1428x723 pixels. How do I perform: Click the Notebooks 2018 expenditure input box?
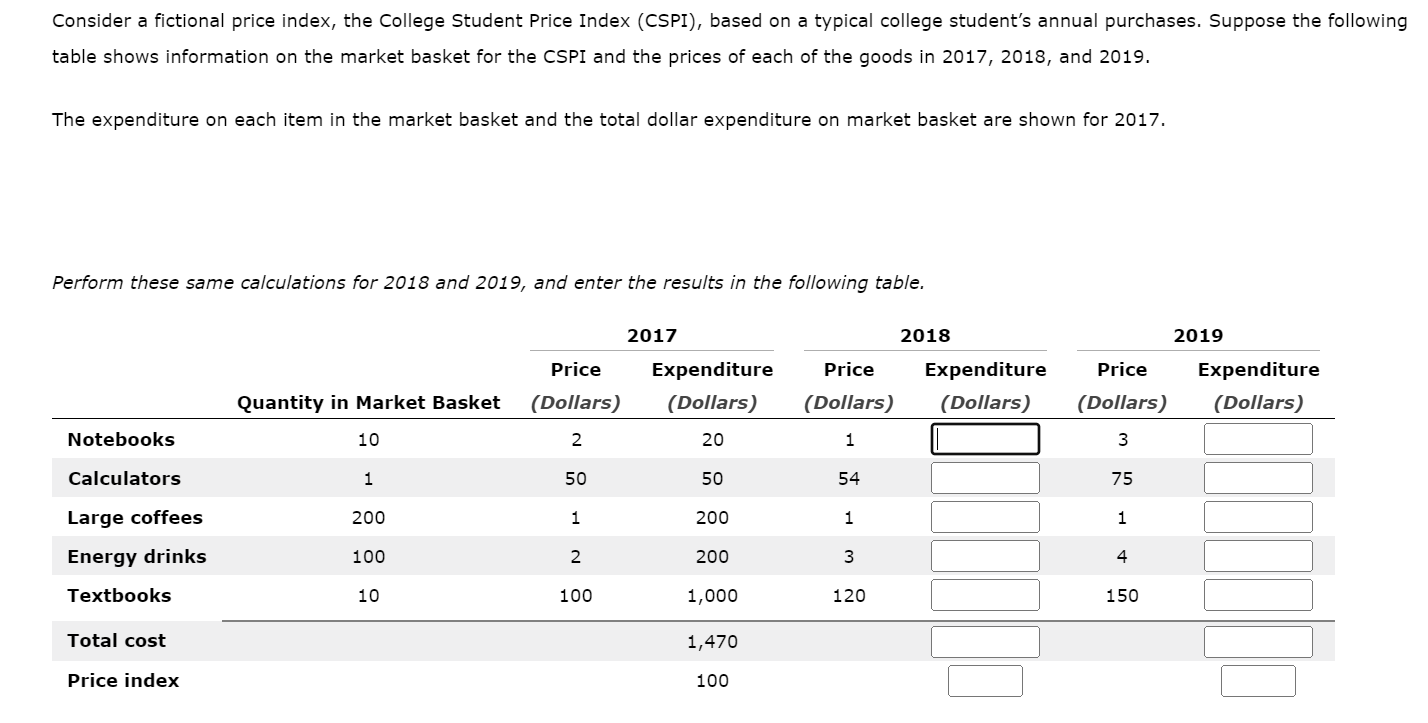pyautogui.click(x=985, y=438)
